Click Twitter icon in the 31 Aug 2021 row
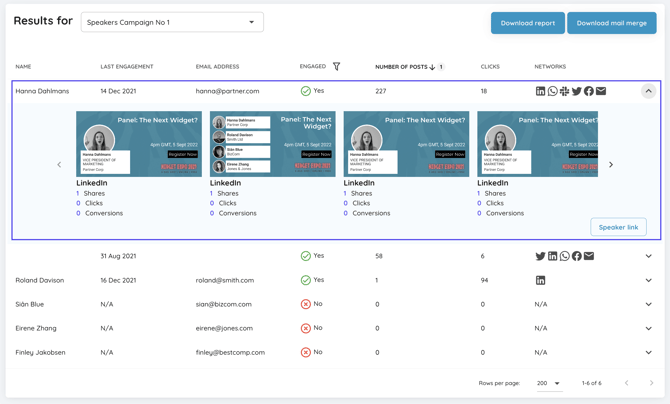670x404 pixels. click(x=541, y=256)
